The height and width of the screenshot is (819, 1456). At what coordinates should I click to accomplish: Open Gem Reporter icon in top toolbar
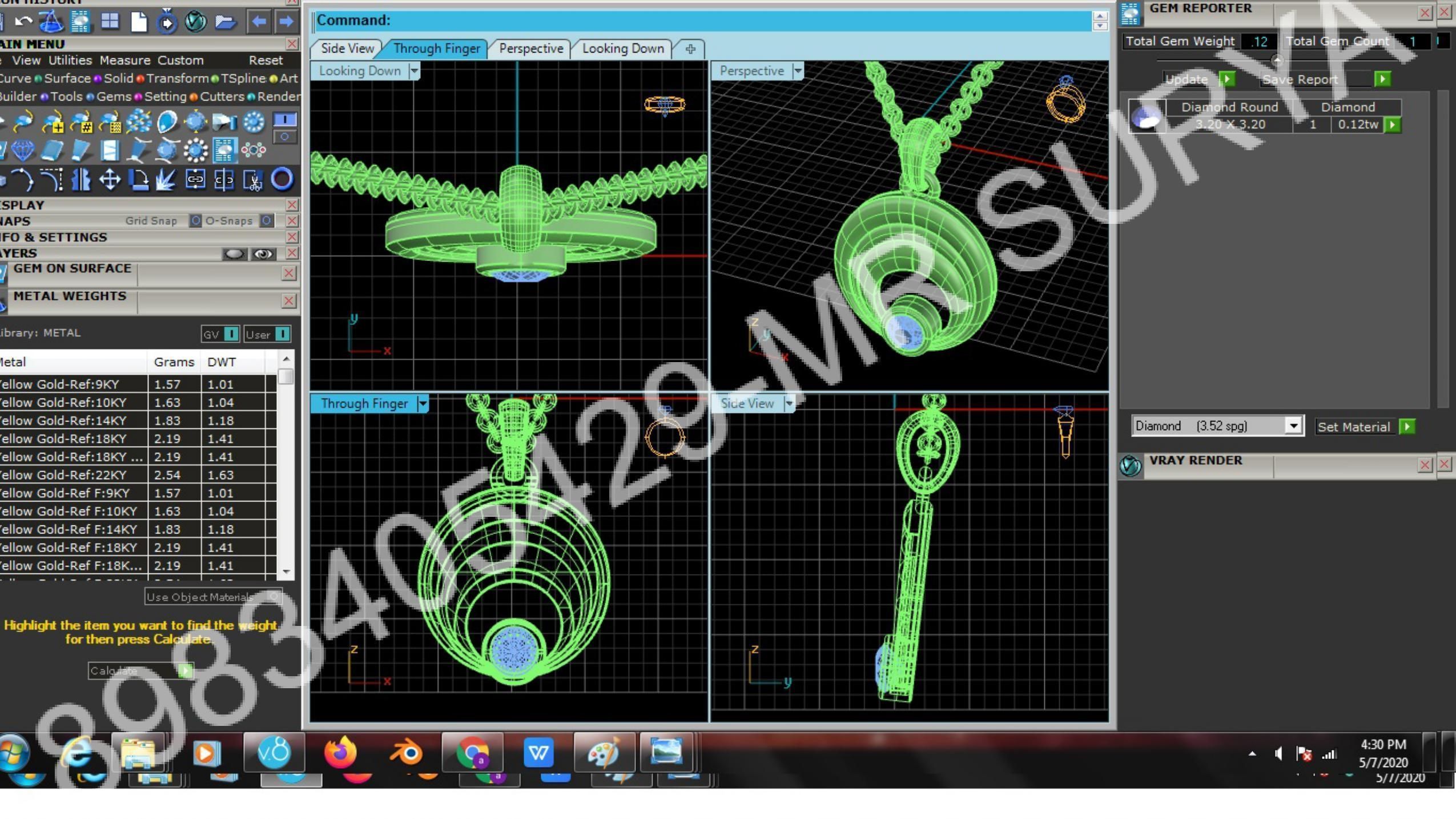[81, 22]
